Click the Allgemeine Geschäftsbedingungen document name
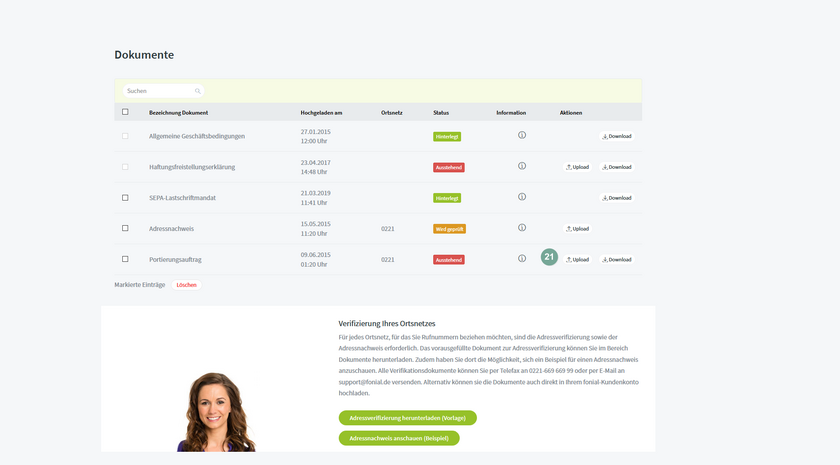Image resolution: width=840 pixels, height=465 pixels. tap(197, 136)
